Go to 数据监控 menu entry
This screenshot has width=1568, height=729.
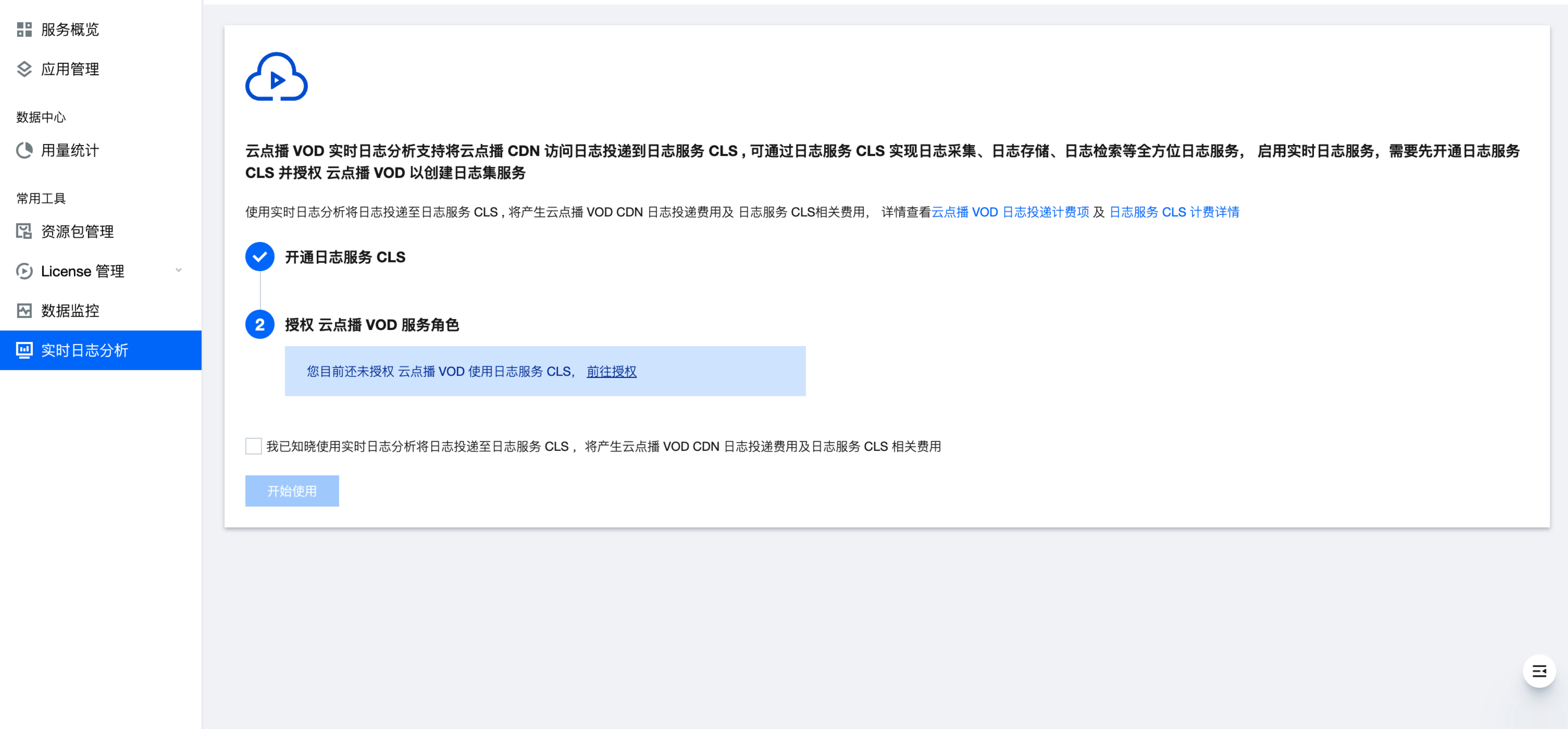pos(70,311)
